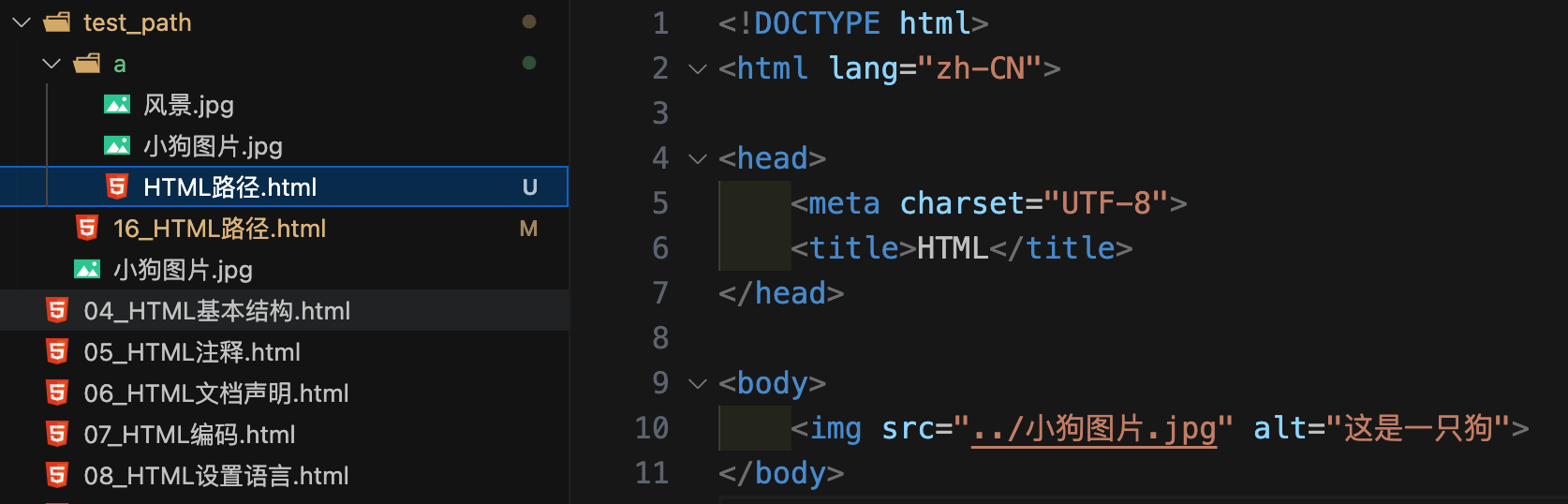Open file 06_HTML文档声明.html

pyautogui.click(x=216, y=393)
